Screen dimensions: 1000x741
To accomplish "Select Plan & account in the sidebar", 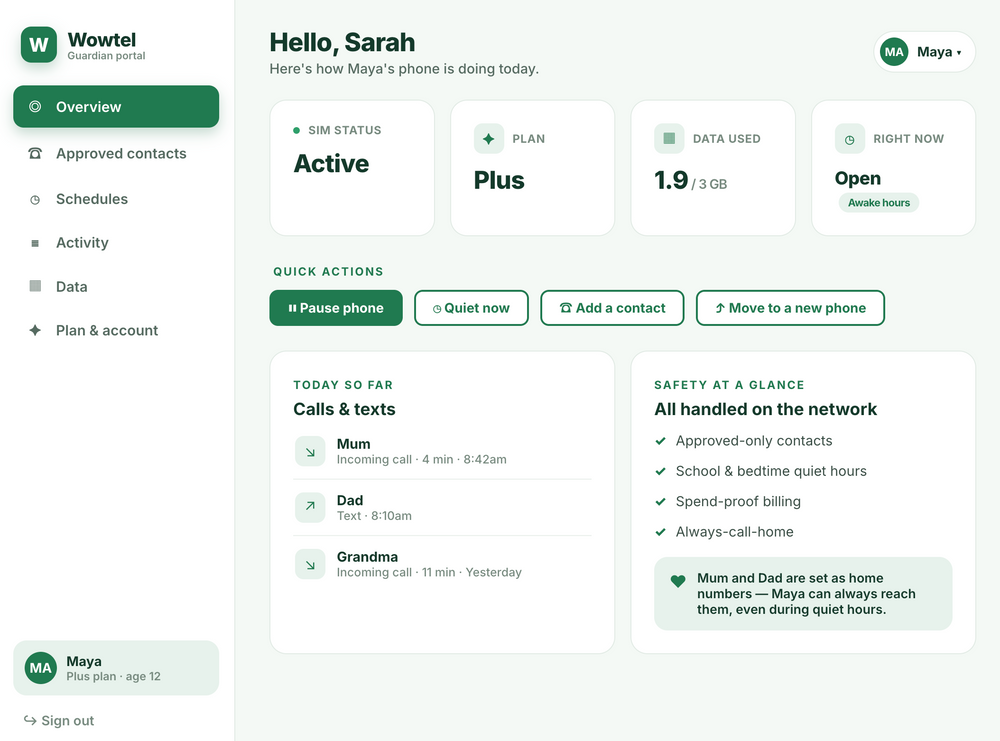I will pos(116,330).
